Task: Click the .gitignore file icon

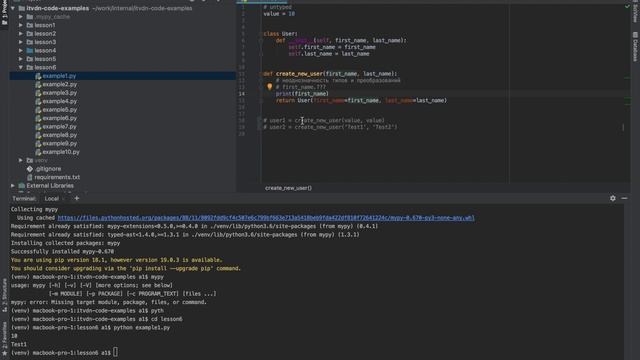Action: click(30, 169)
